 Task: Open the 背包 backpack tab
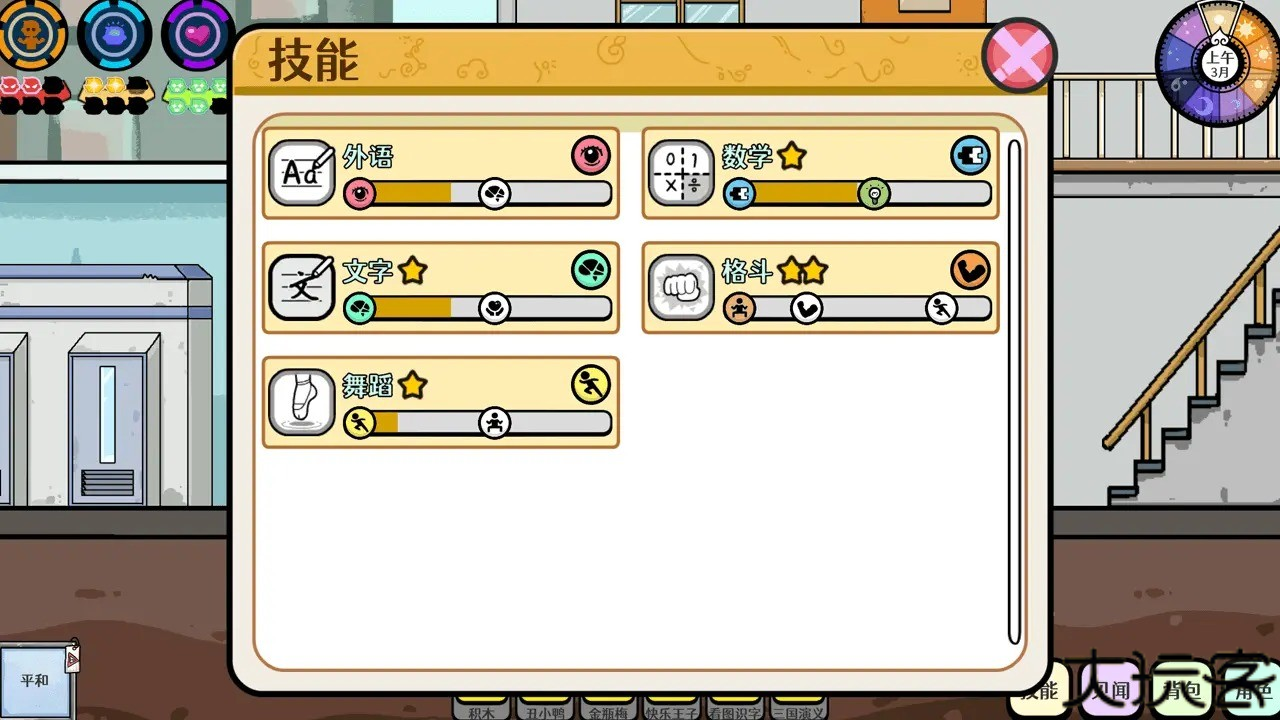tap(1181, 691)
